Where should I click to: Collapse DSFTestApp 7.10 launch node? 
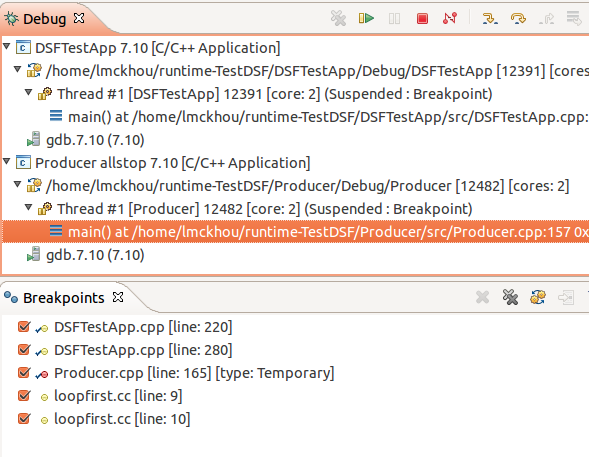(x=6, y=47)
